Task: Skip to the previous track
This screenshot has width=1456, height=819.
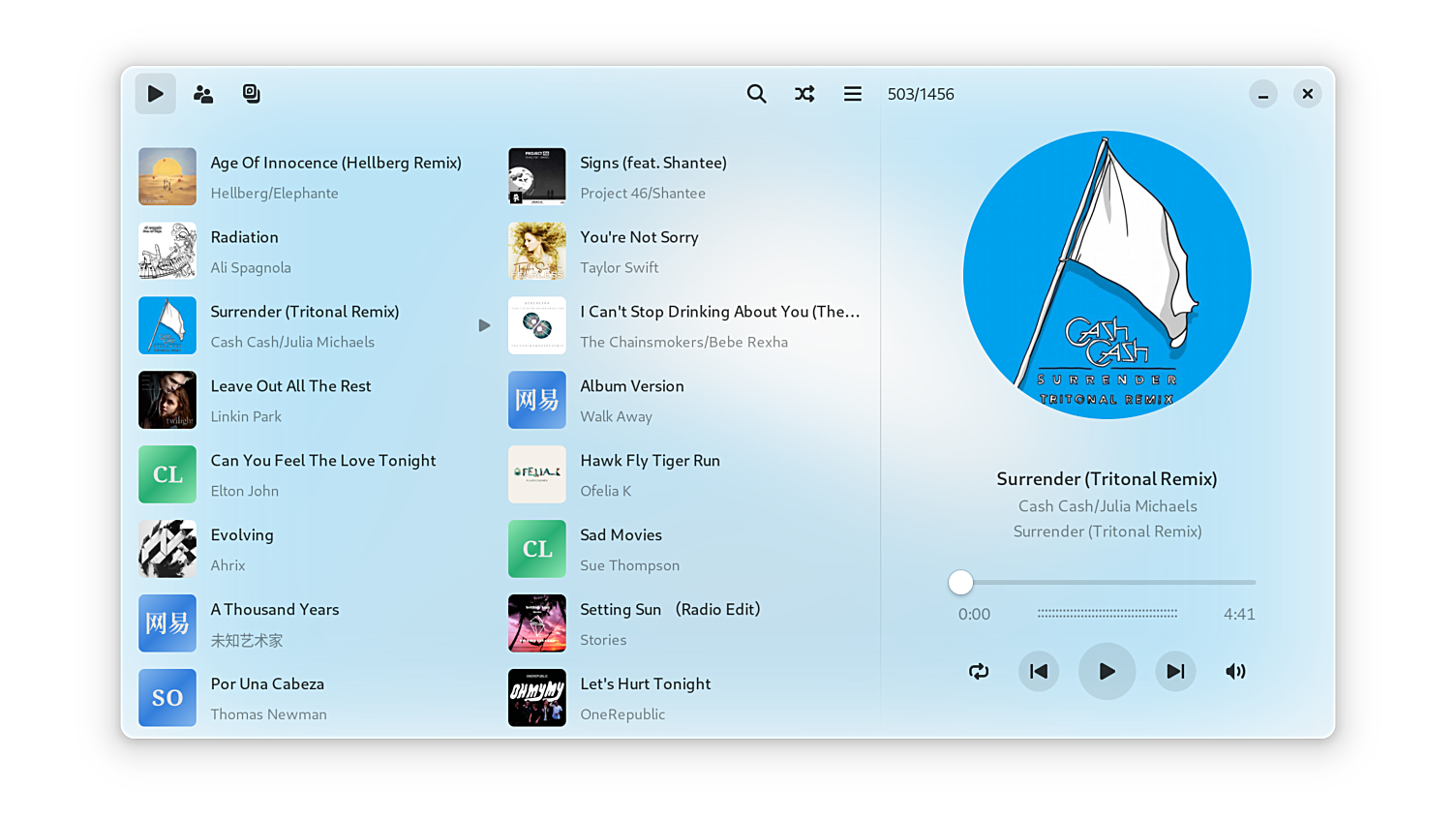Action: (1039, 671)
